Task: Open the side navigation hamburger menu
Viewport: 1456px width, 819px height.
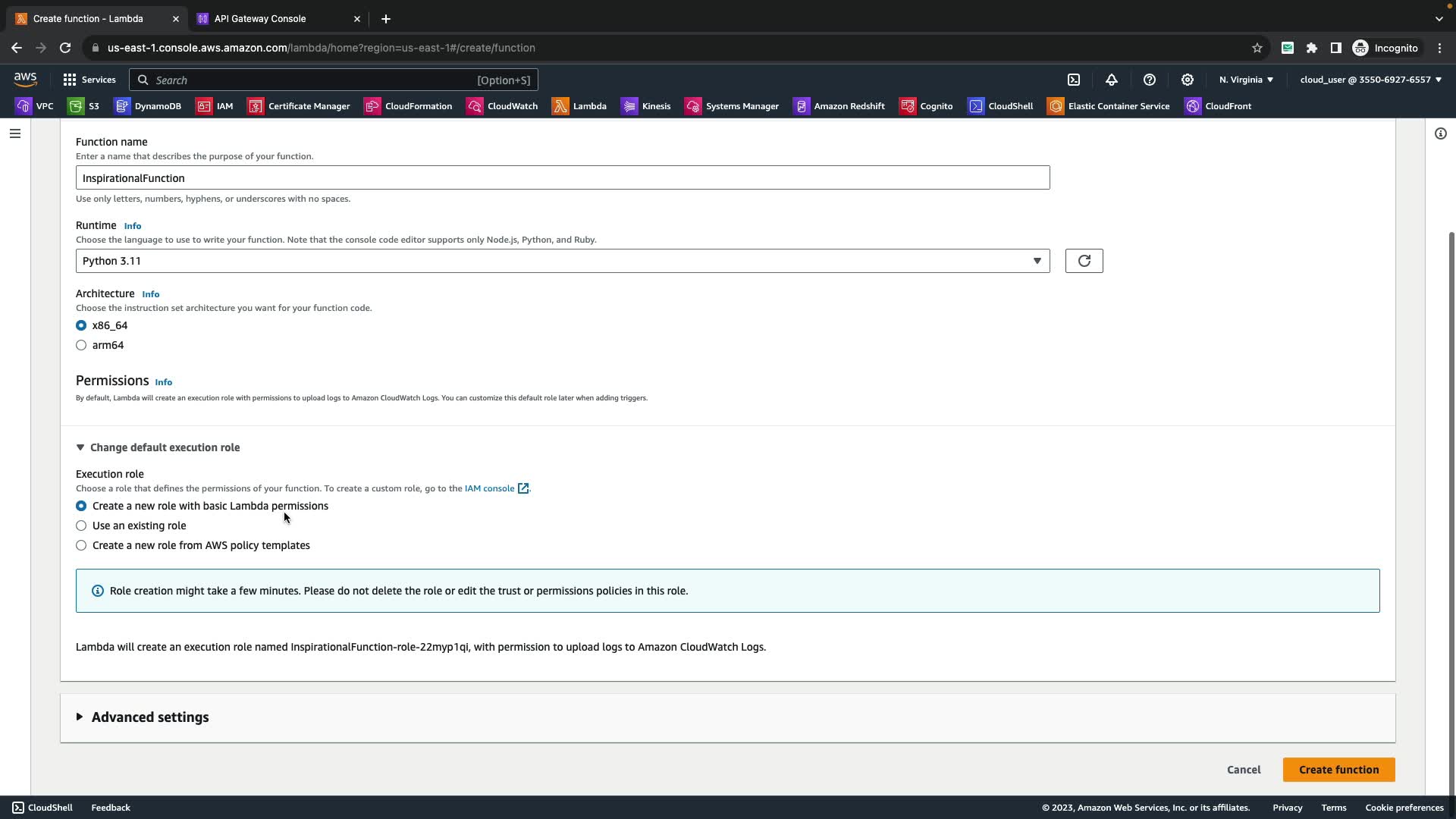Action: (x=15, y=133)
